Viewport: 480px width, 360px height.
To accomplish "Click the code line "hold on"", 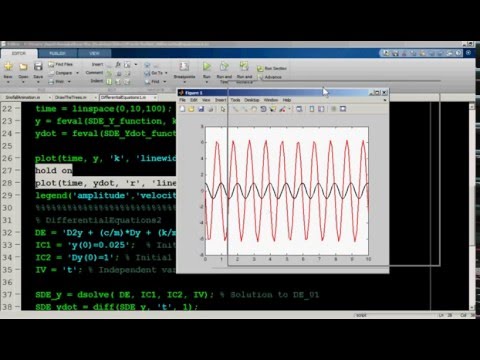I will click(x=54, y=171).
